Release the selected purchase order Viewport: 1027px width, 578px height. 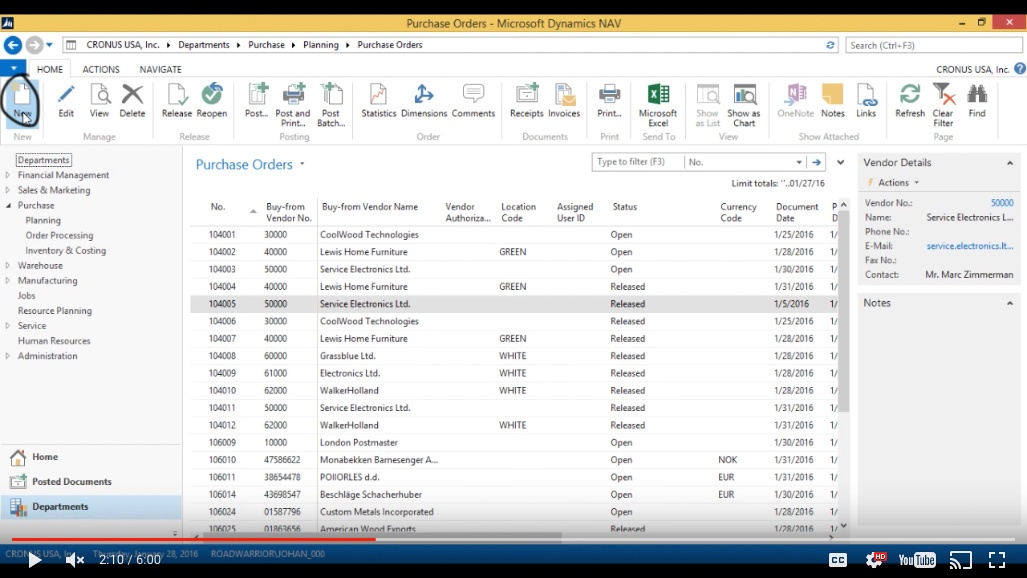click(x=177, y=100)
